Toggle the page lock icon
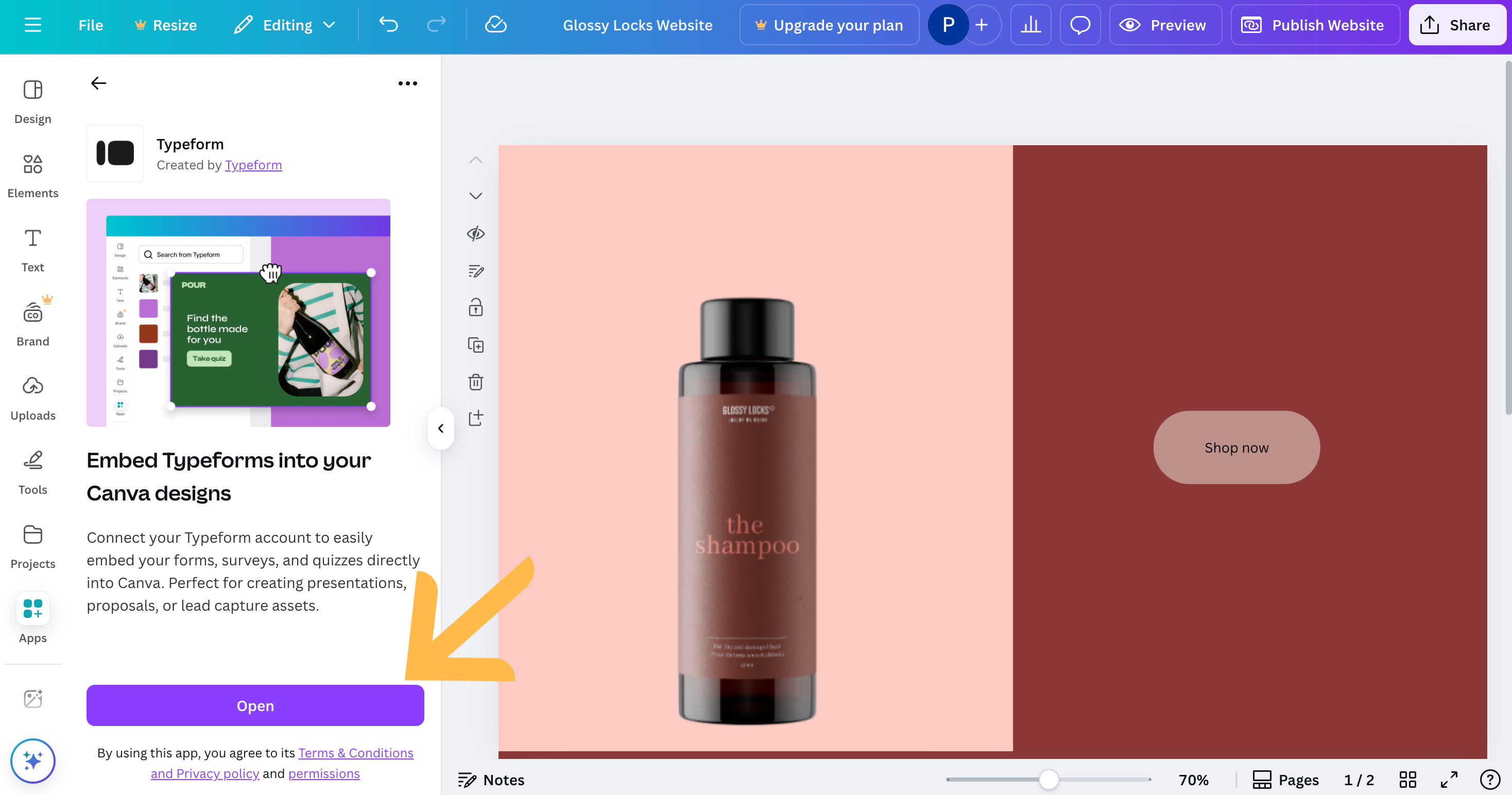 (x=475, y=307)
